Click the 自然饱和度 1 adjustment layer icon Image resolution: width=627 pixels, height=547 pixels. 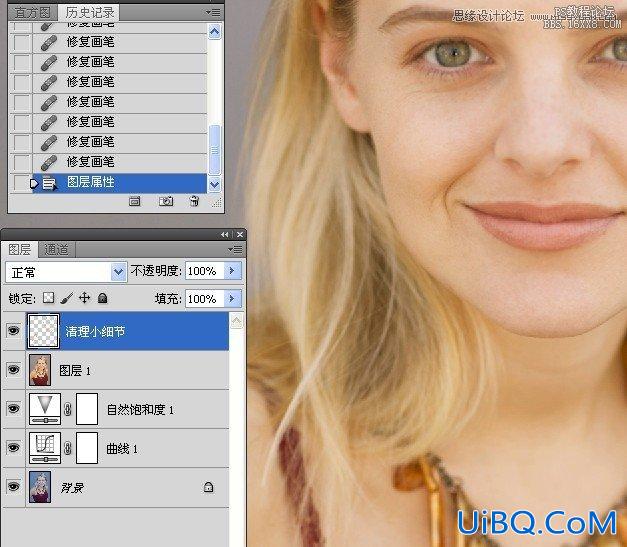[45, 409]
